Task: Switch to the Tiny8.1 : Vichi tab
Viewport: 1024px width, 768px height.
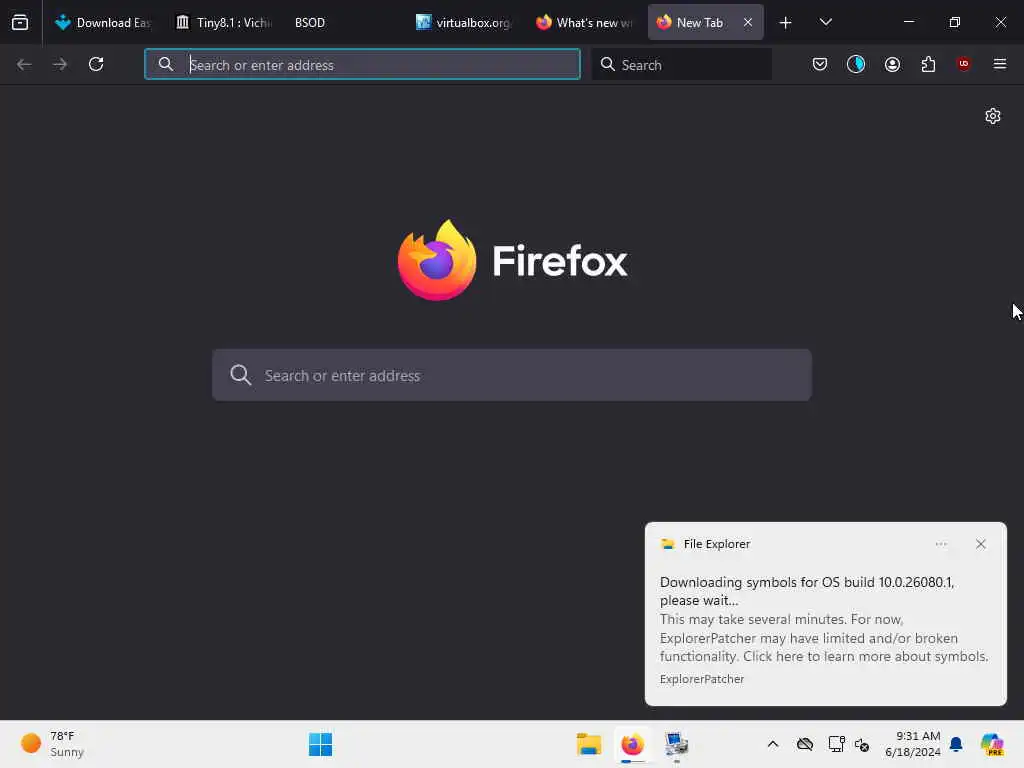Action: click(x=224, y=22)
